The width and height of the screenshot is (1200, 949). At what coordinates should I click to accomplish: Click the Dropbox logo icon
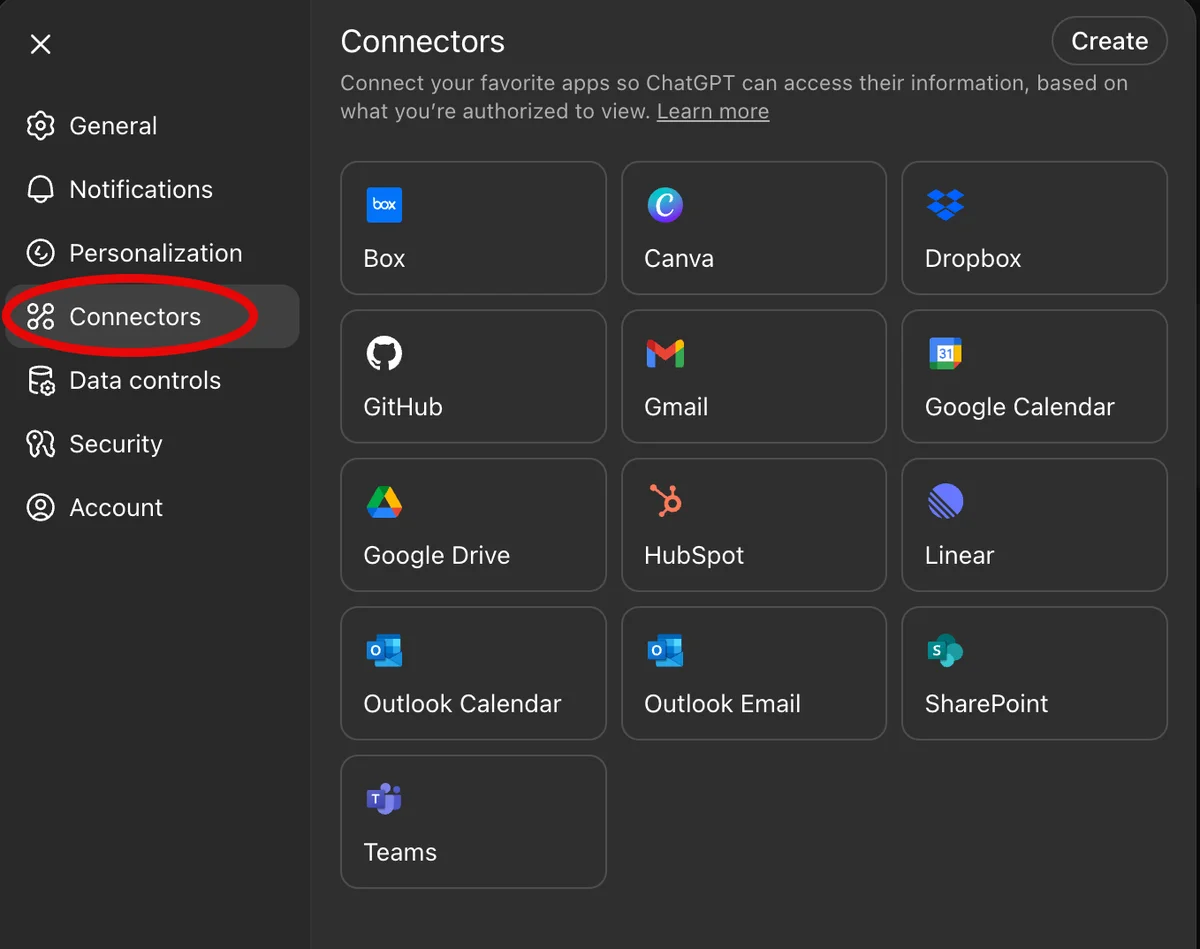pos(945,204)
